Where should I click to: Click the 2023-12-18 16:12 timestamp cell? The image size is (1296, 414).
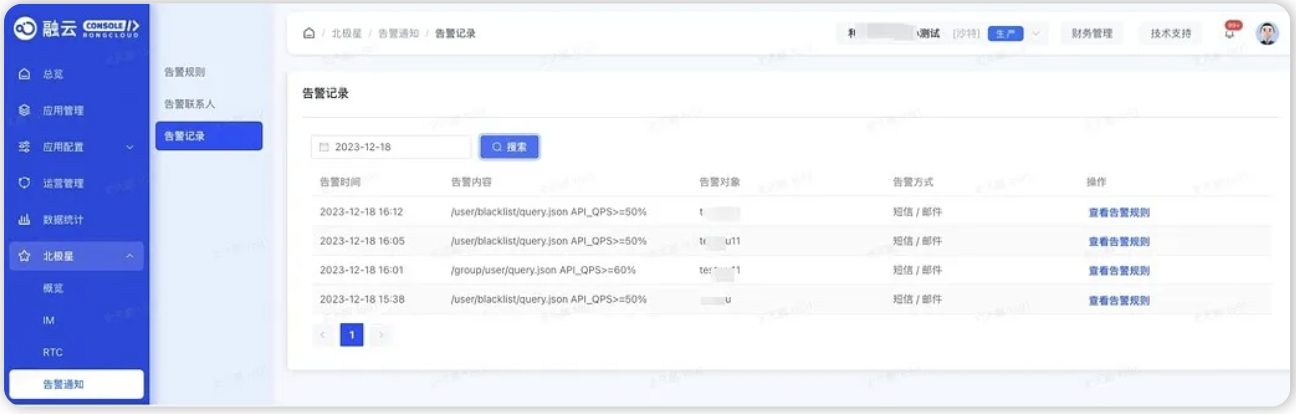[x=361, y=212]
